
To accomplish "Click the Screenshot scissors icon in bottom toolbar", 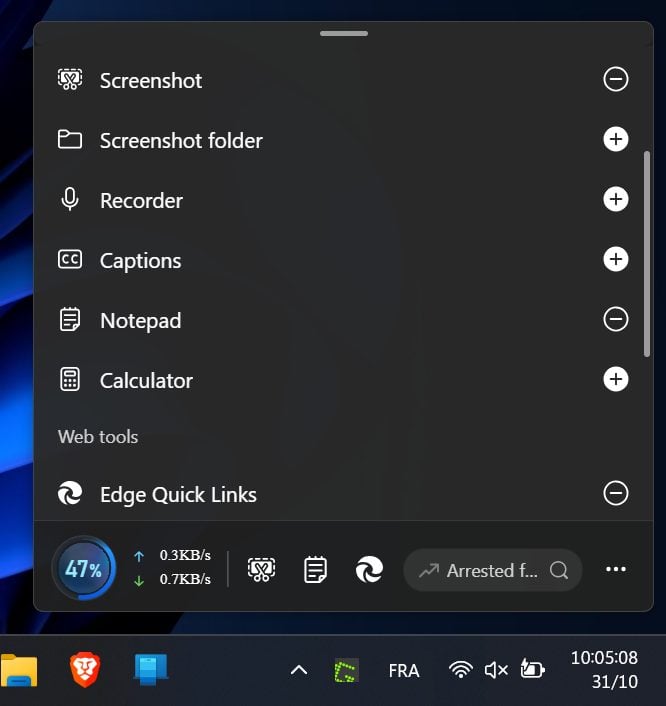I will tap(262, 570).
